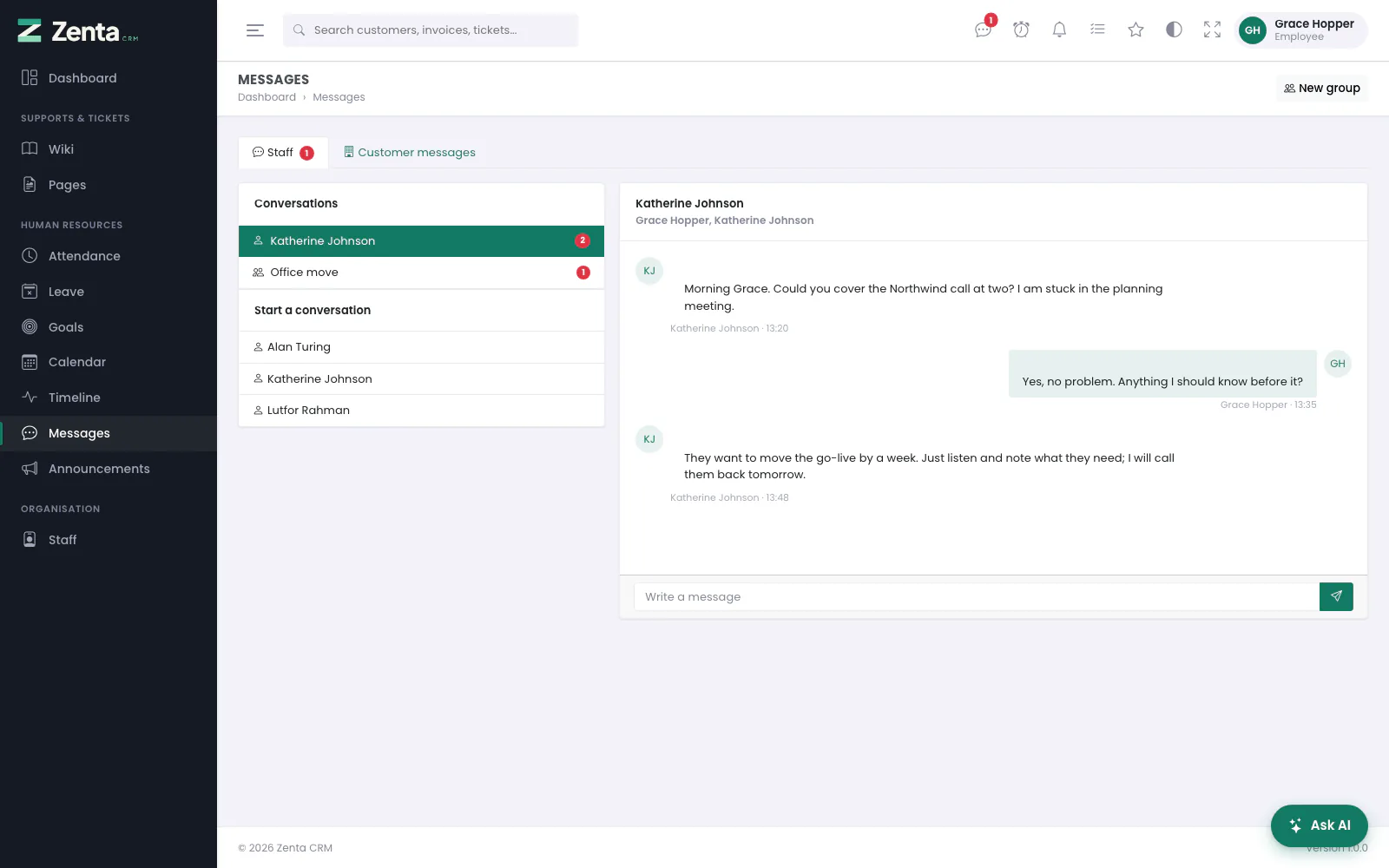Viewport: 1389px width, 868px height.
Task: Send message with paper plane button
Action: pos(1336,597)
